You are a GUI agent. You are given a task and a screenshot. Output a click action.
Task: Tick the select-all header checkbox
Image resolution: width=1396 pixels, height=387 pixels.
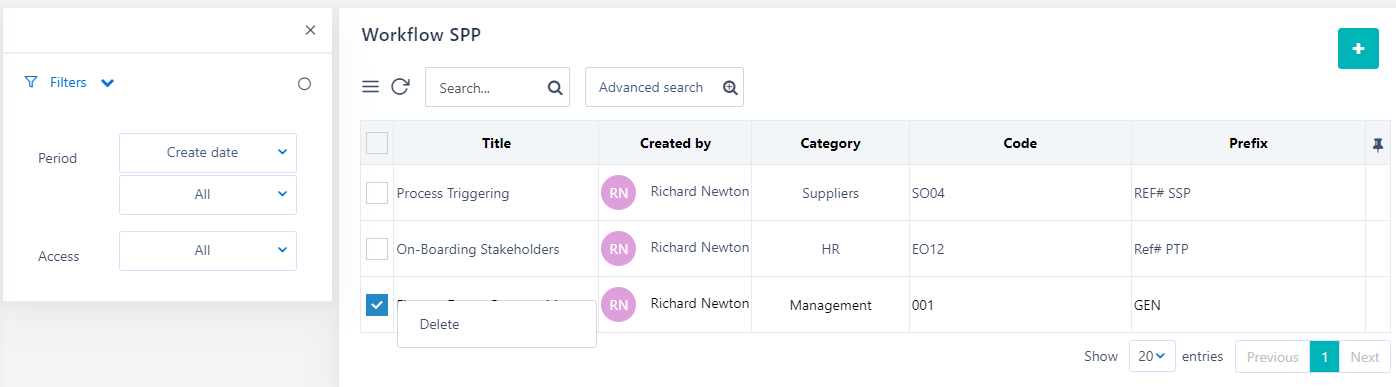tap(377, 143)
